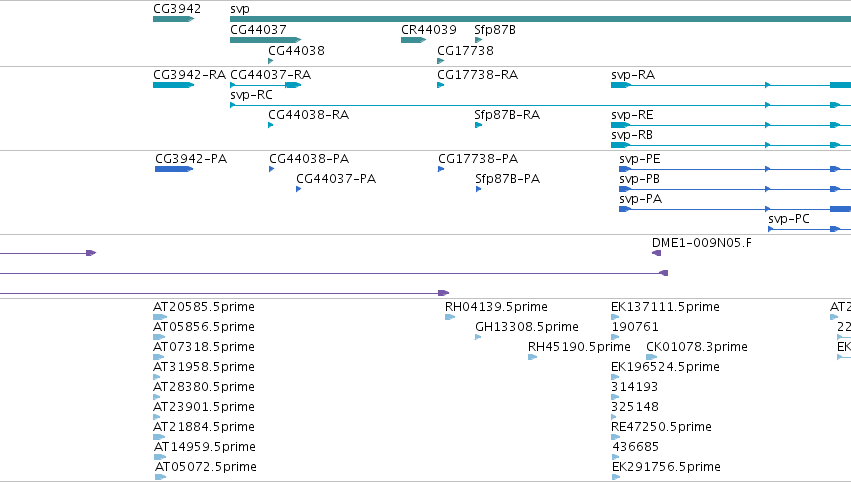This screenshot has height=482, width=851.
Task: Click the GH13308.5prime EST marker
Action: coord(478,337)
